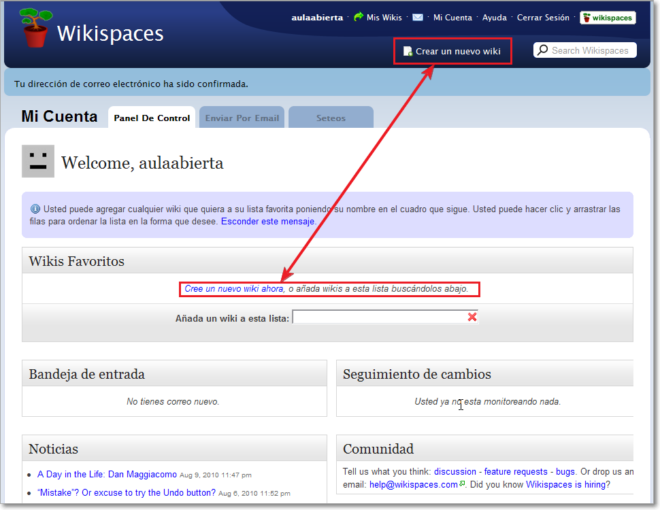
Task: Open the bugs link
Action: point(565,472)
